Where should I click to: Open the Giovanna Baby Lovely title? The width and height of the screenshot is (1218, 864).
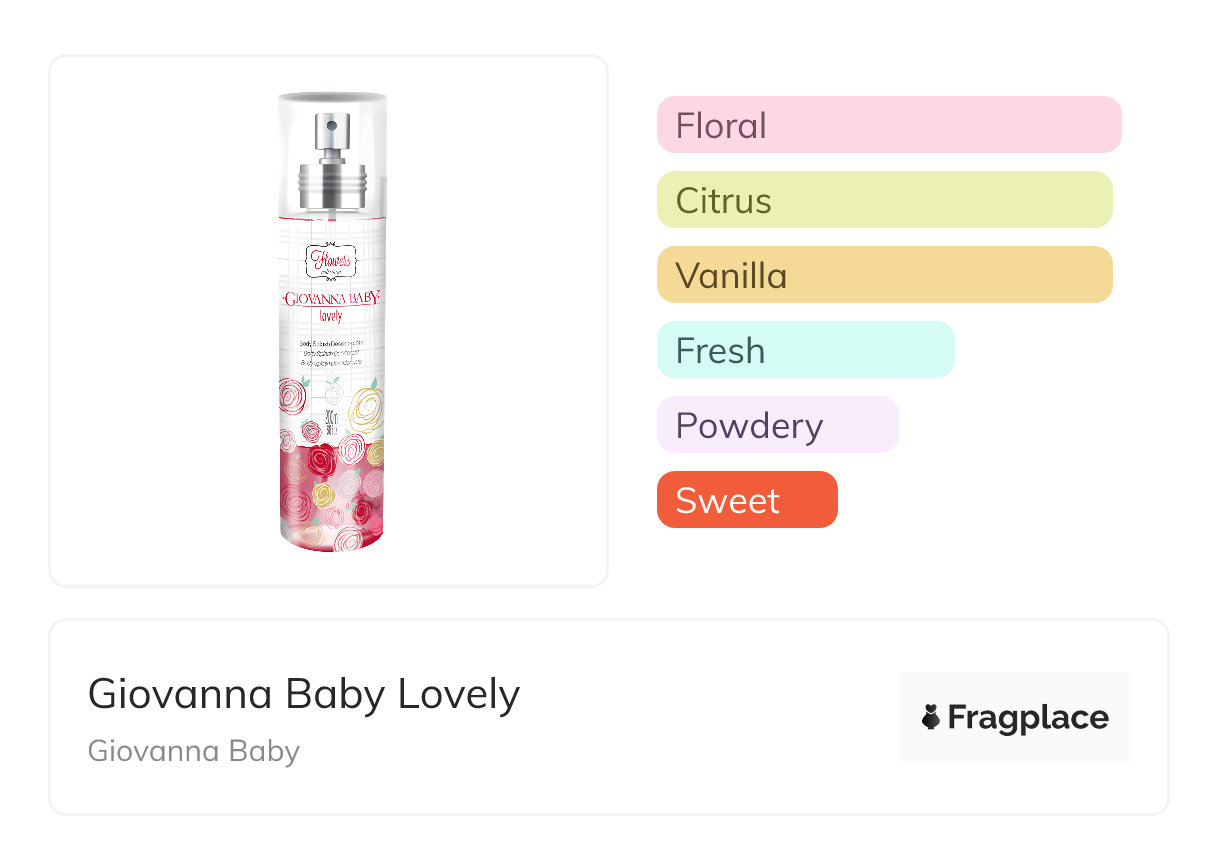[304, 694]
